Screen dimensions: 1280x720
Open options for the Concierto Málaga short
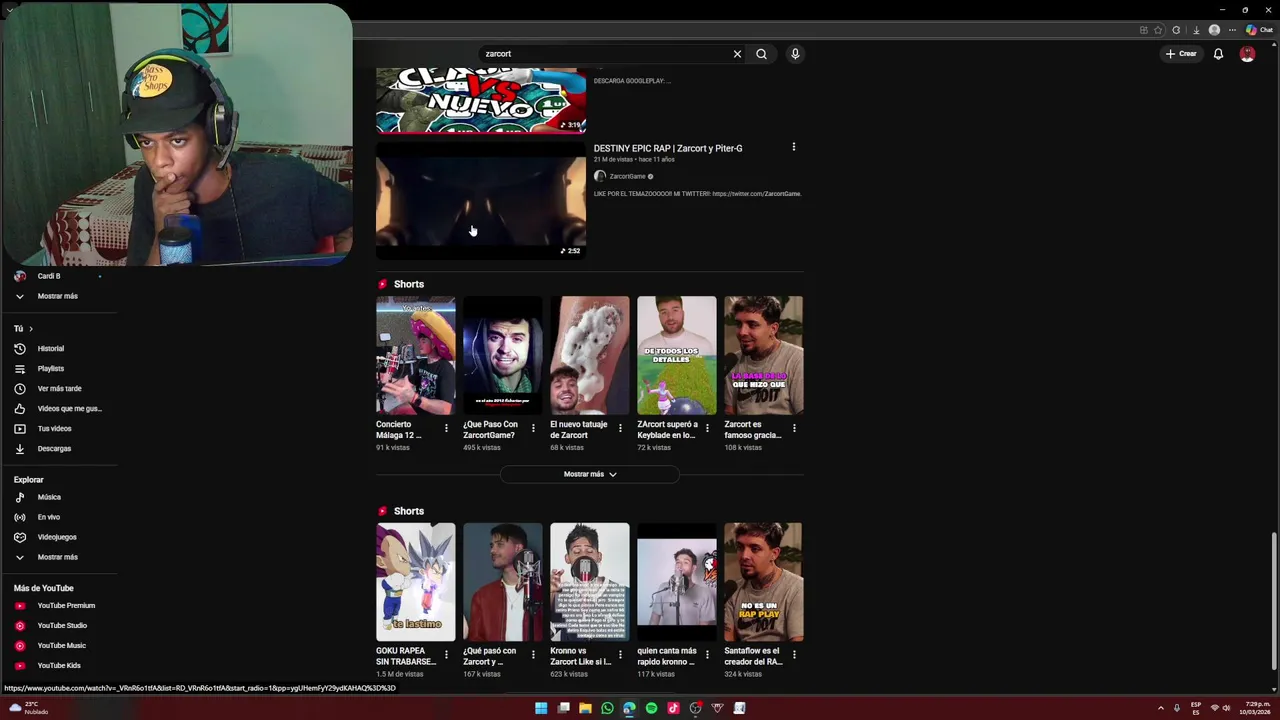tap(446, 428)
